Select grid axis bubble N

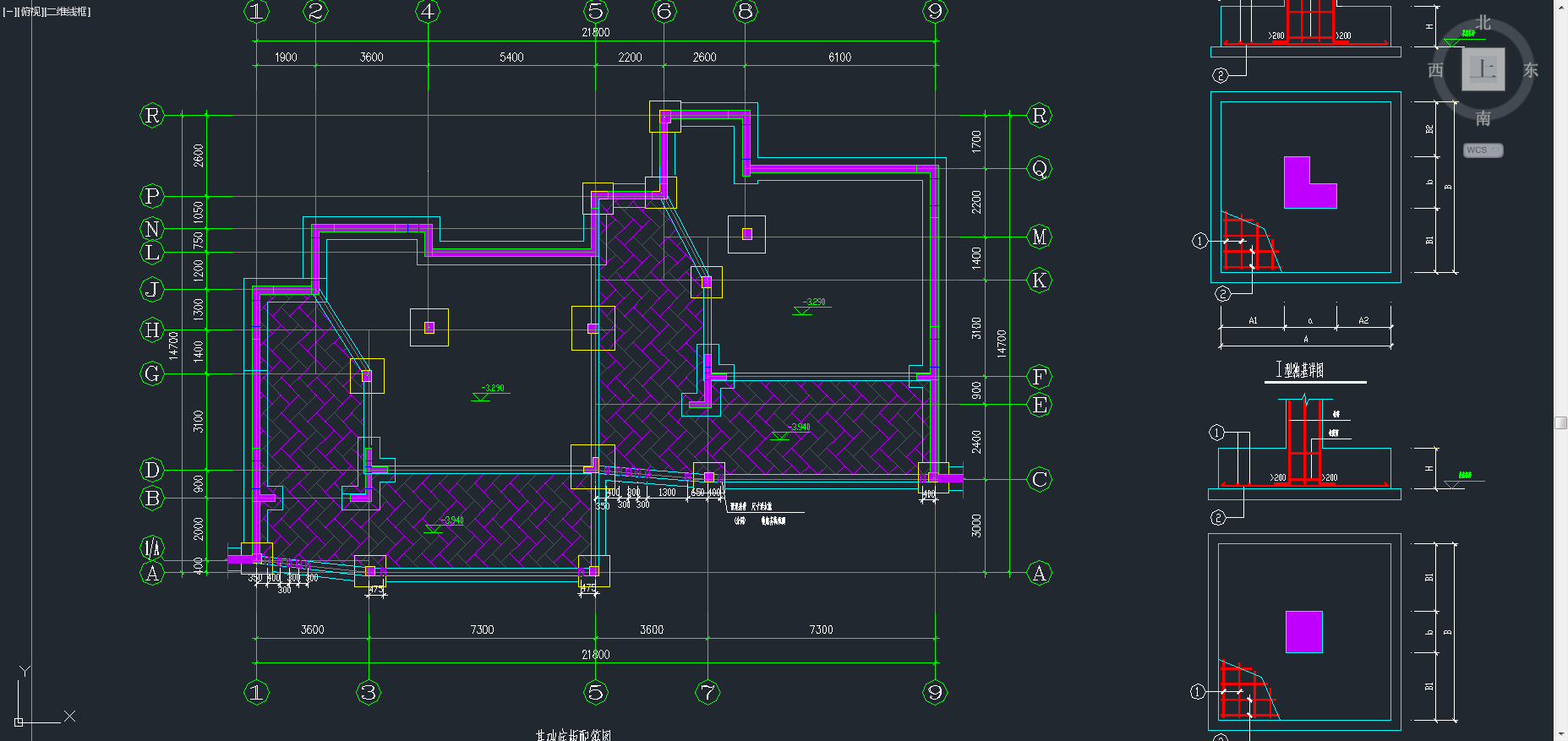[152, 229]
